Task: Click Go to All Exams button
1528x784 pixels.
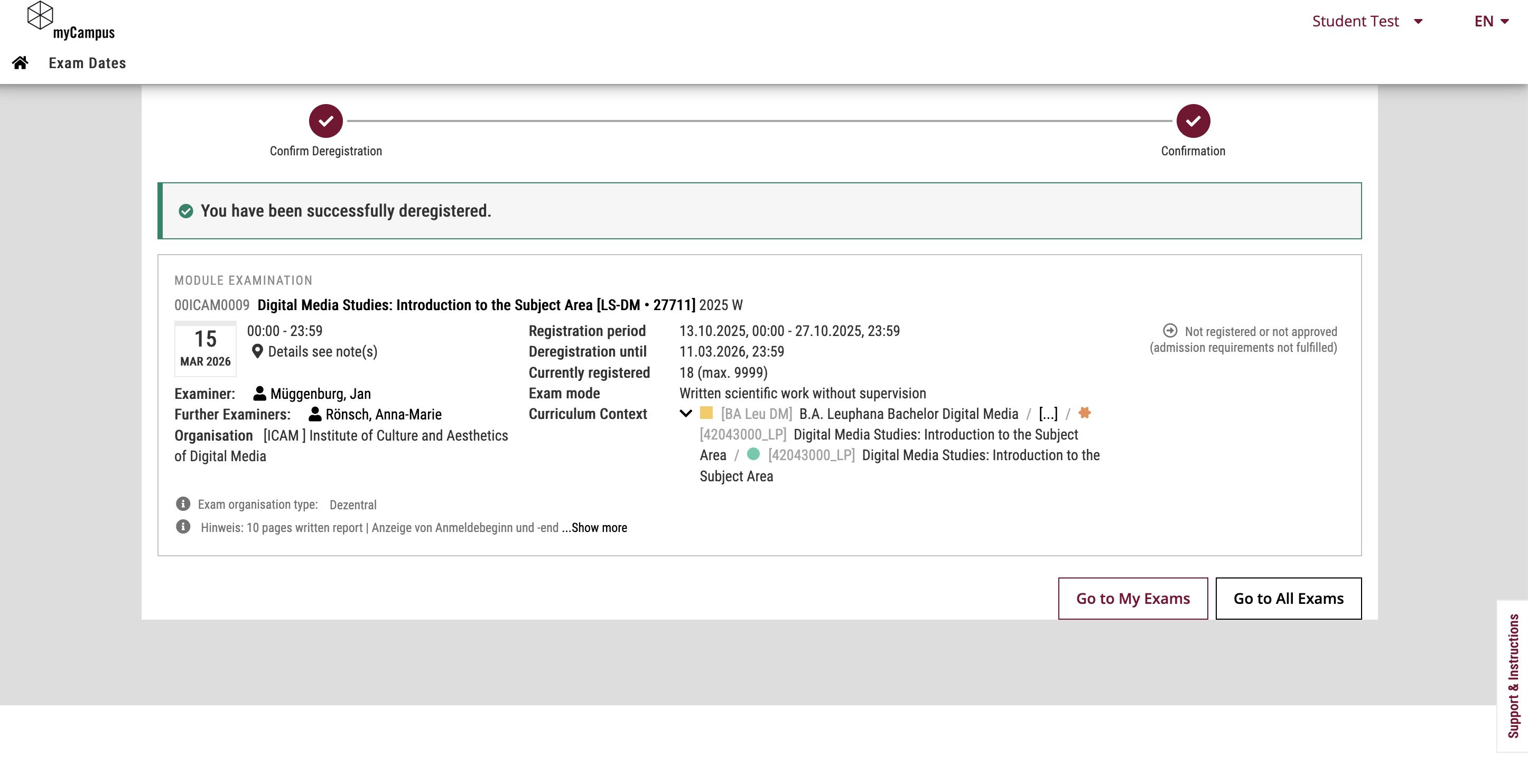Action: [x=1288, y=599]
